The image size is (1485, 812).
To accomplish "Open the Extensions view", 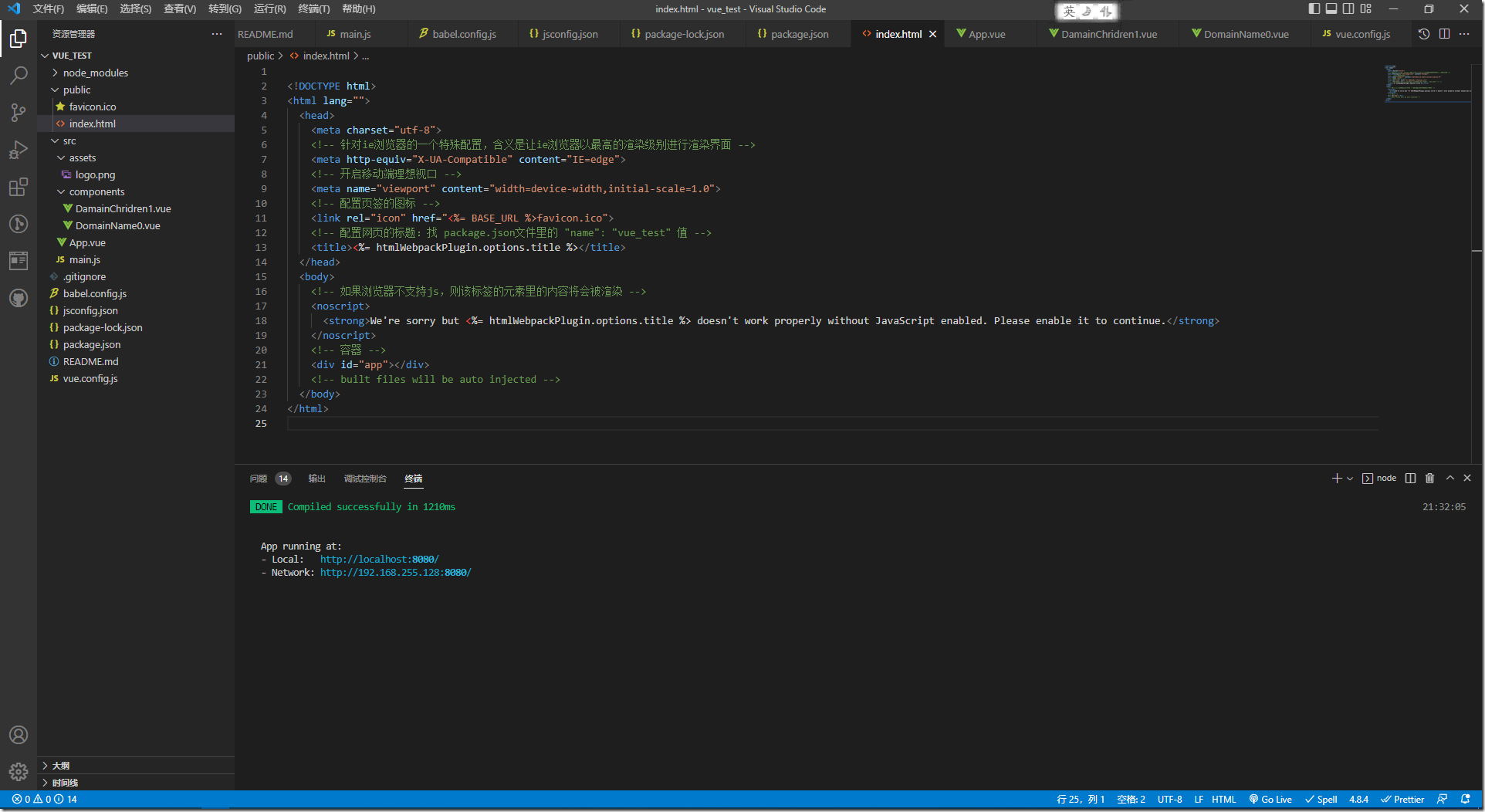I will pyautogui.click(x=19, y=187).
